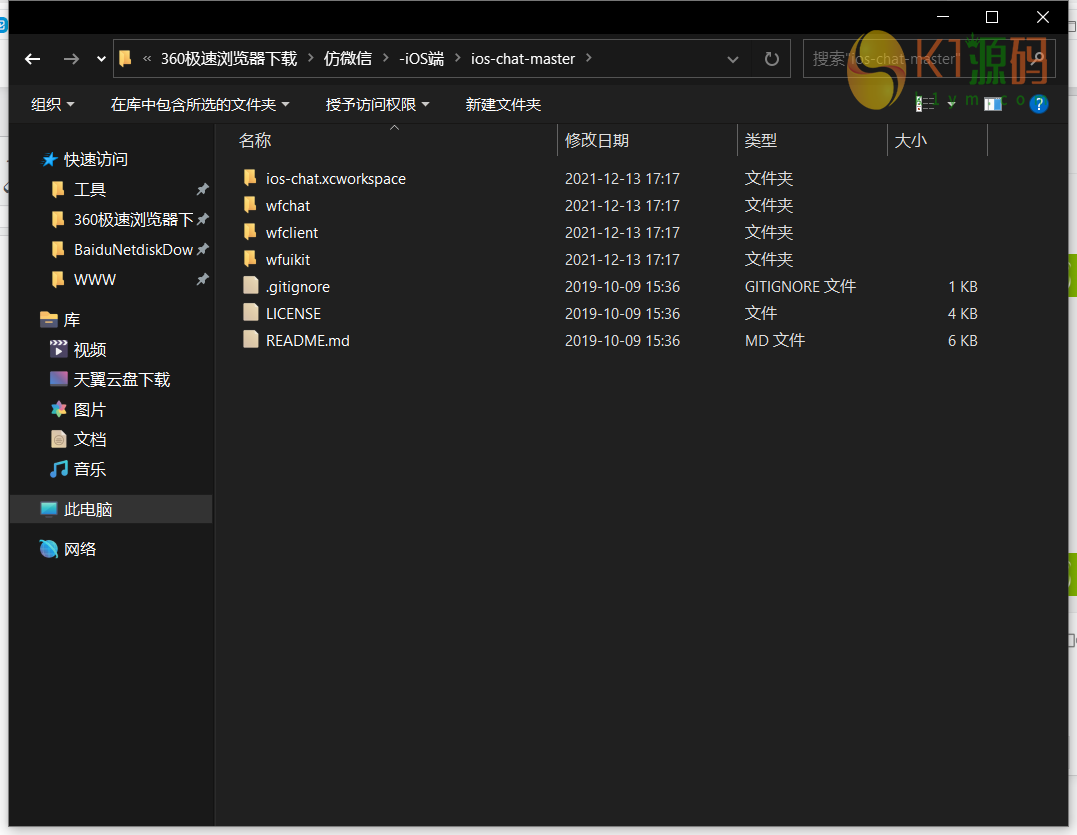Viewport: 1077px width, 835px height.
Task: Toggle the preview pane icon
Action: 993,104
